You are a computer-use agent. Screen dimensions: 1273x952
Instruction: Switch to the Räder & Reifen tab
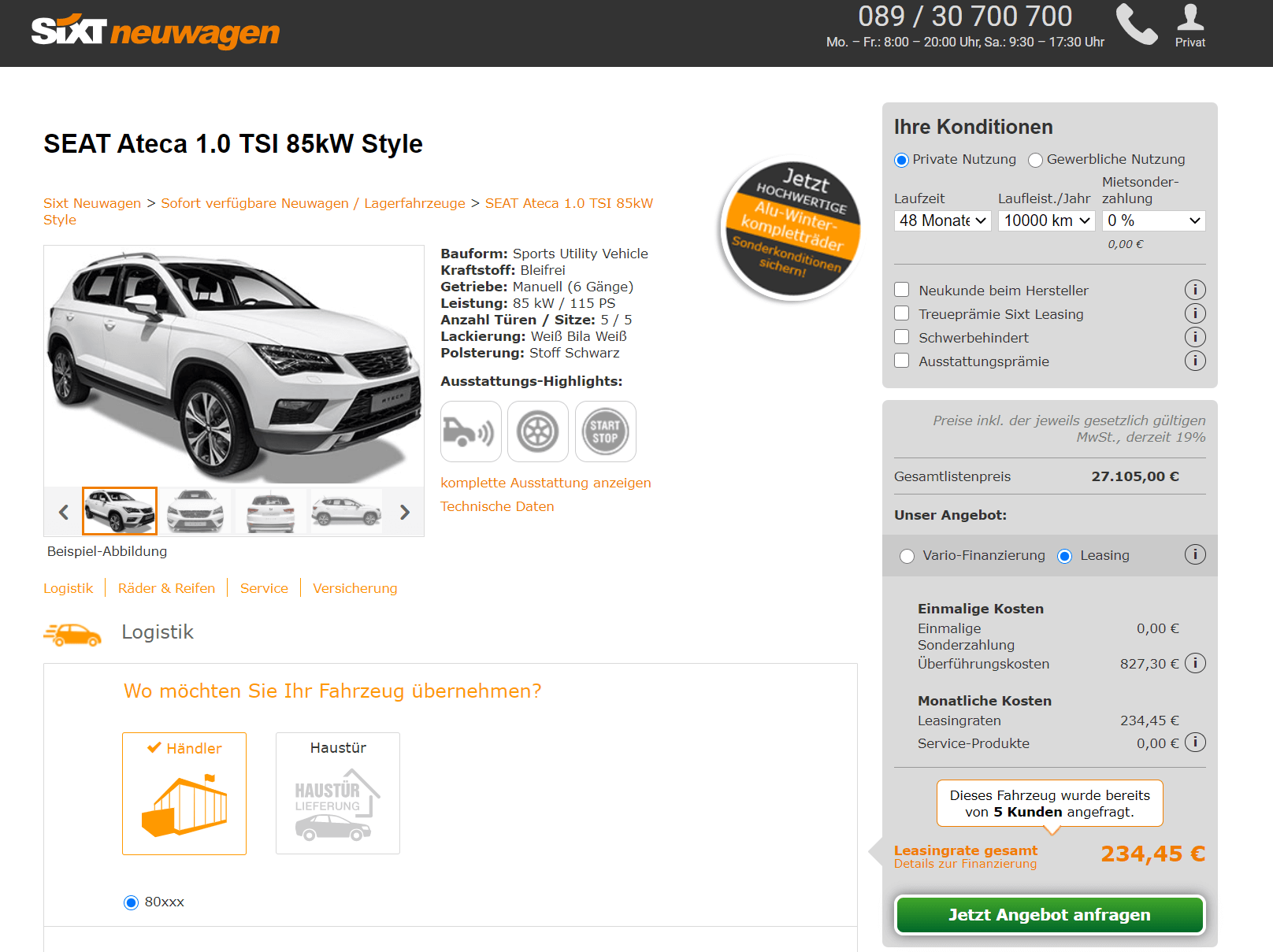point(166,588)
